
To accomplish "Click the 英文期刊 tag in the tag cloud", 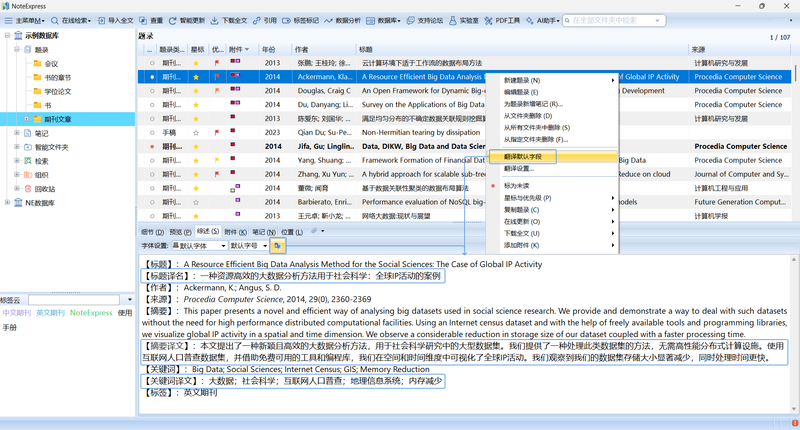I will [50, 313].
